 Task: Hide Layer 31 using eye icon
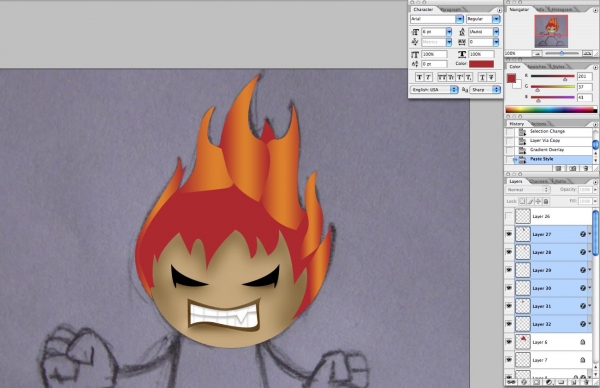[509, 306]
